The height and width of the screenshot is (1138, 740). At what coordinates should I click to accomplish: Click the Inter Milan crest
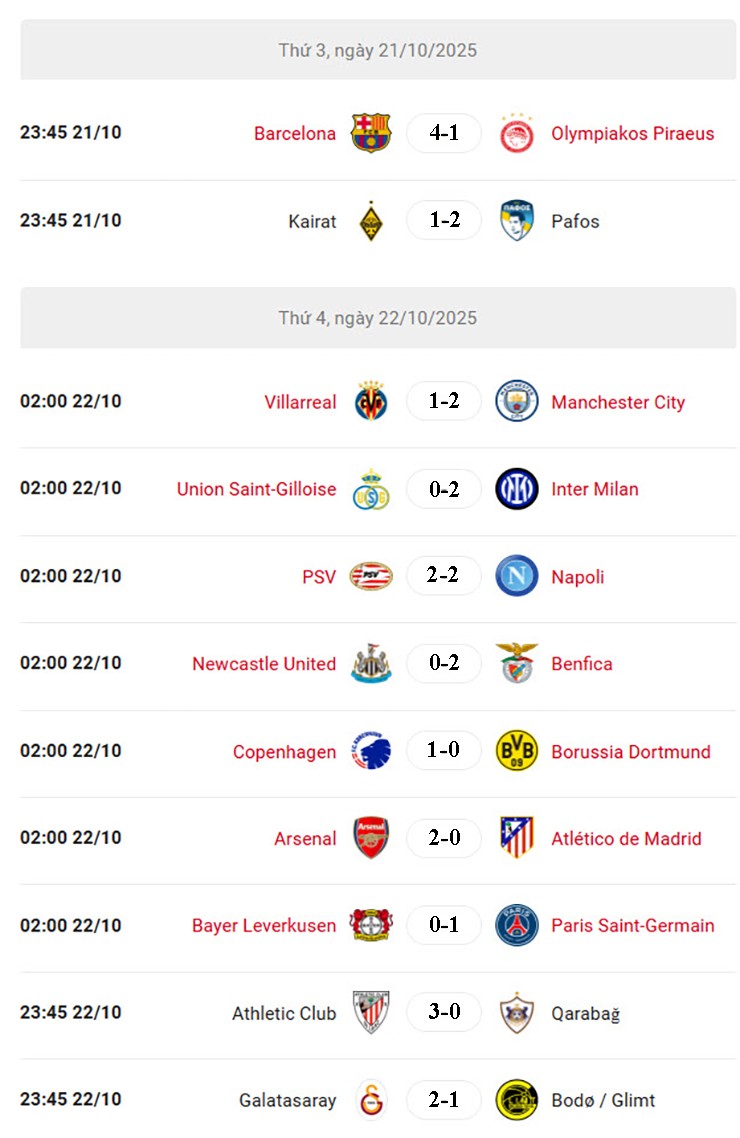(516, 488)
